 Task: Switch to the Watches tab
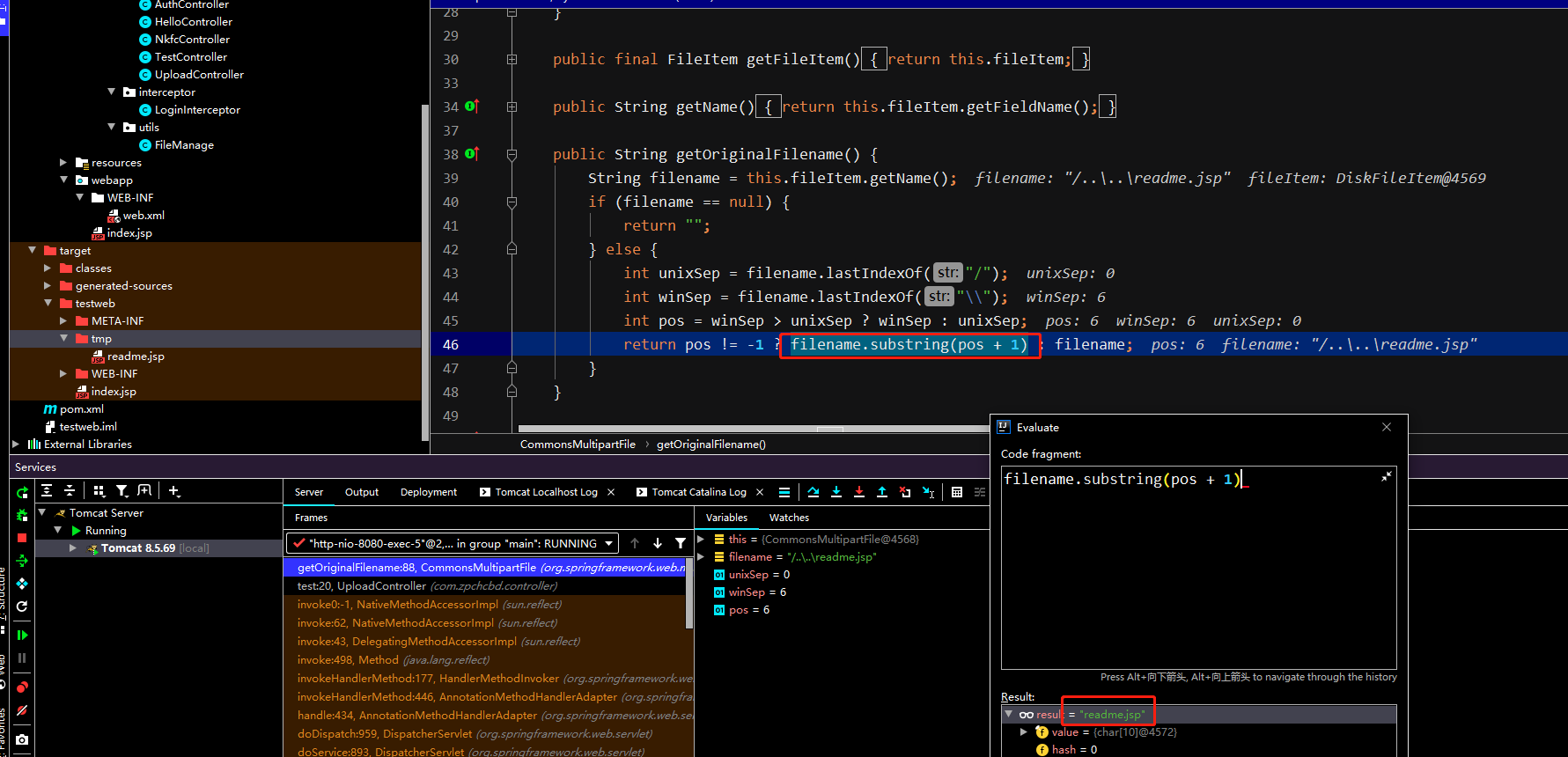coord(789,518)
